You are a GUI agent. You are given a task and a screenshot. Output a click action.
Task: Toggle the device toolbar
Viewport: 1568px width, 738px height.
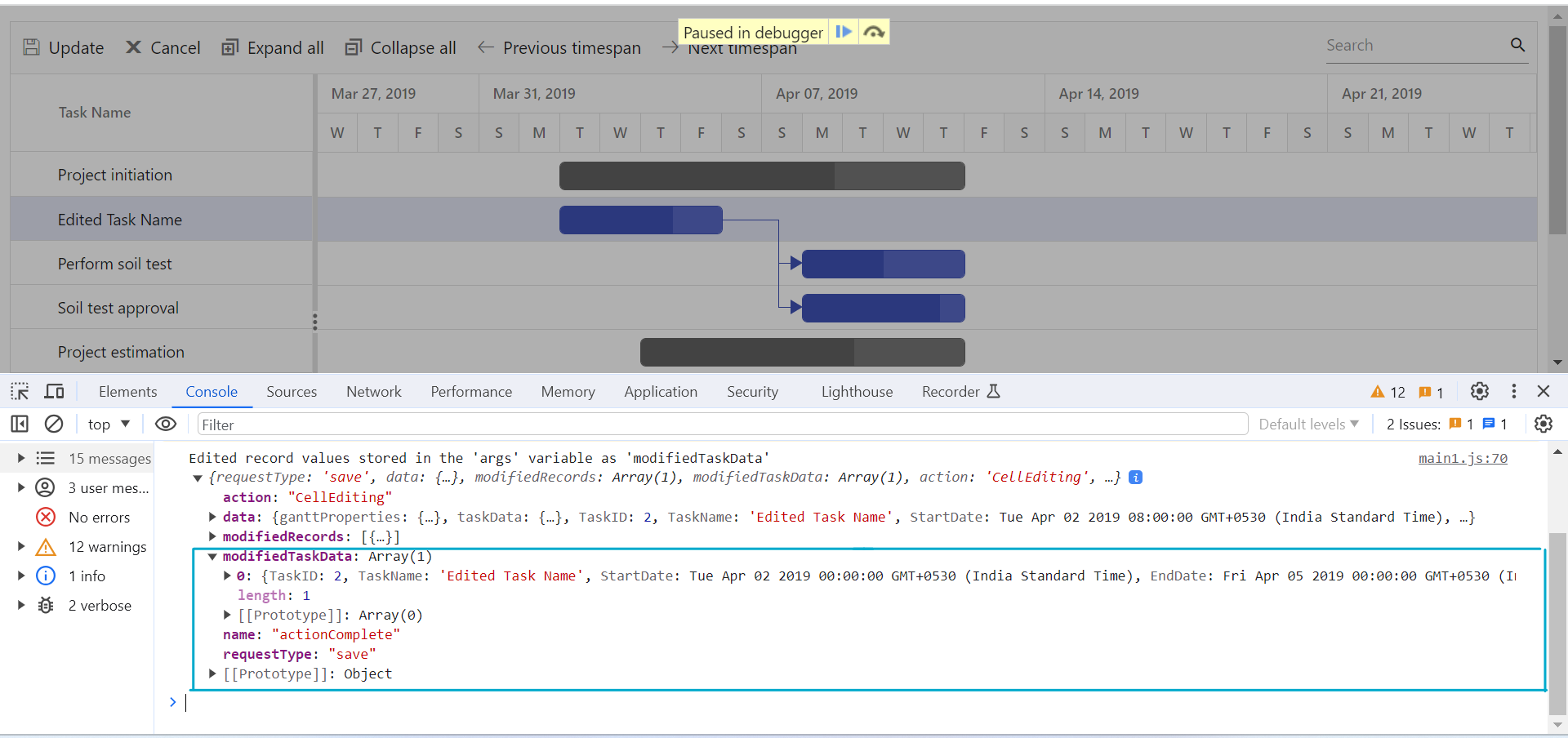54,391
